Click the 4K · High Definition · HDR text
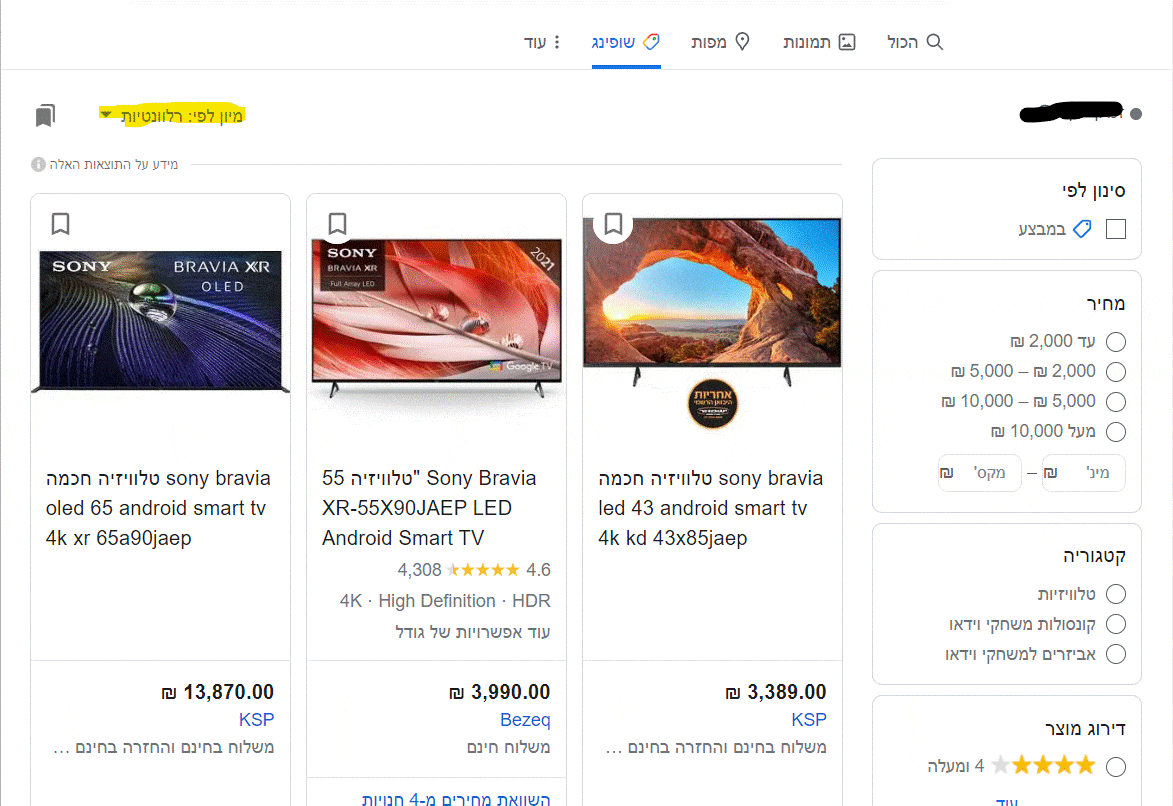 coord(445,601)
